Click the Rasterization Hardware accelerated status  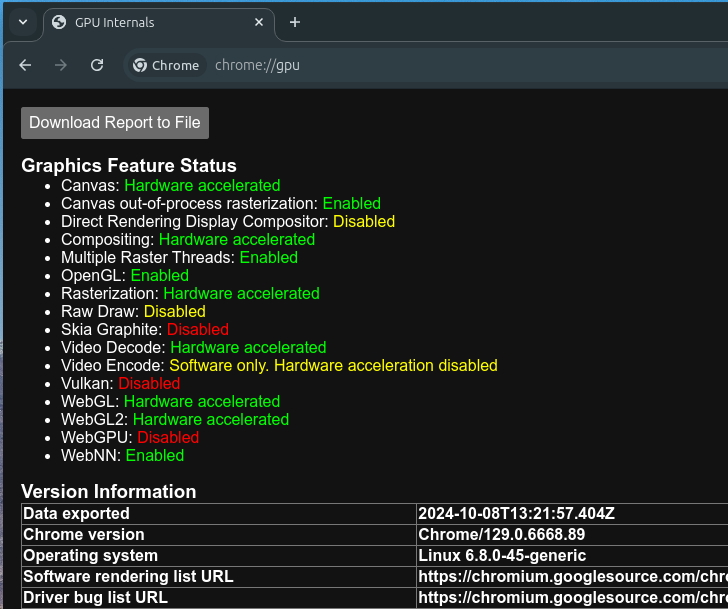(241, 294)
